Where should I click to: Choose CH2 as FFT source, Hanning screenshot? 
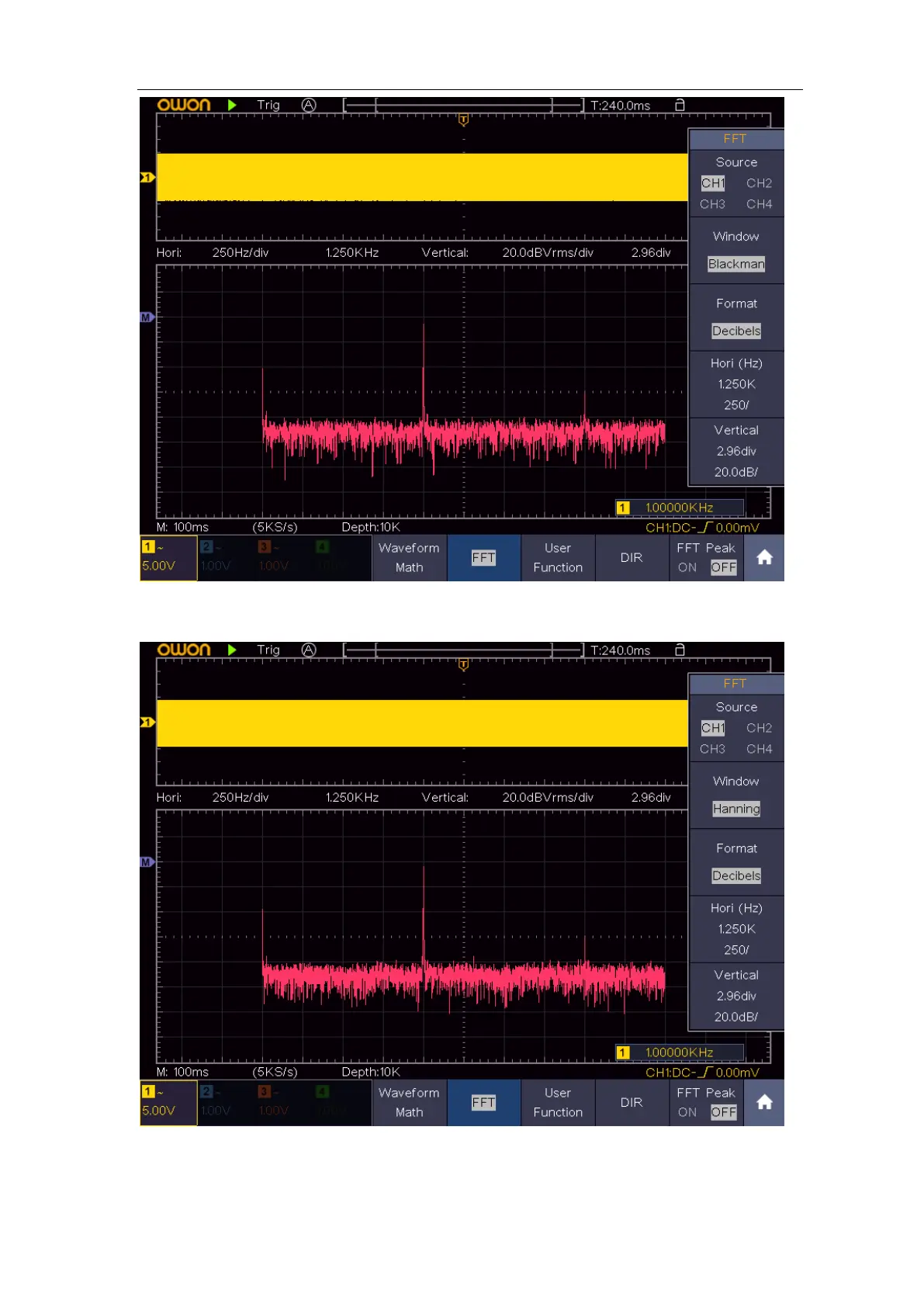click(x=759, y=728)
